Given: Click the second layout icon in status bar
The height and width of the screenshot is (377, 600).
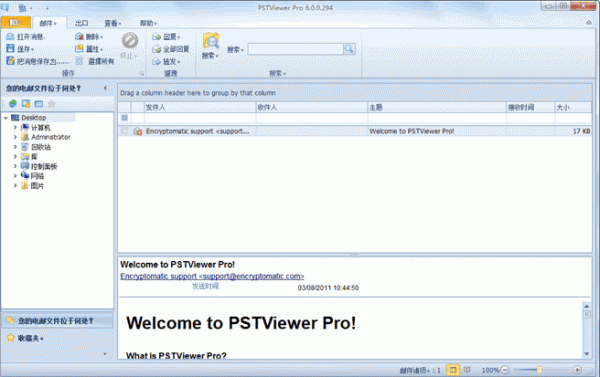Looking at the screenshot, I should tap(467, 370).
